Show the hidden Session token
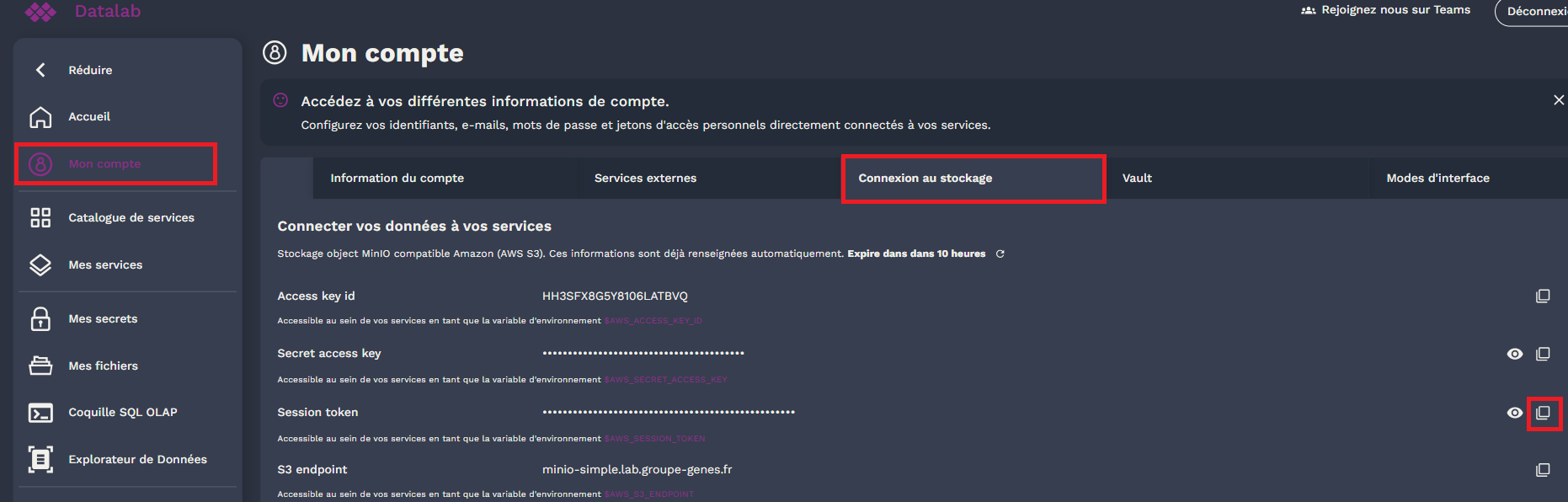 (1514, 413)
